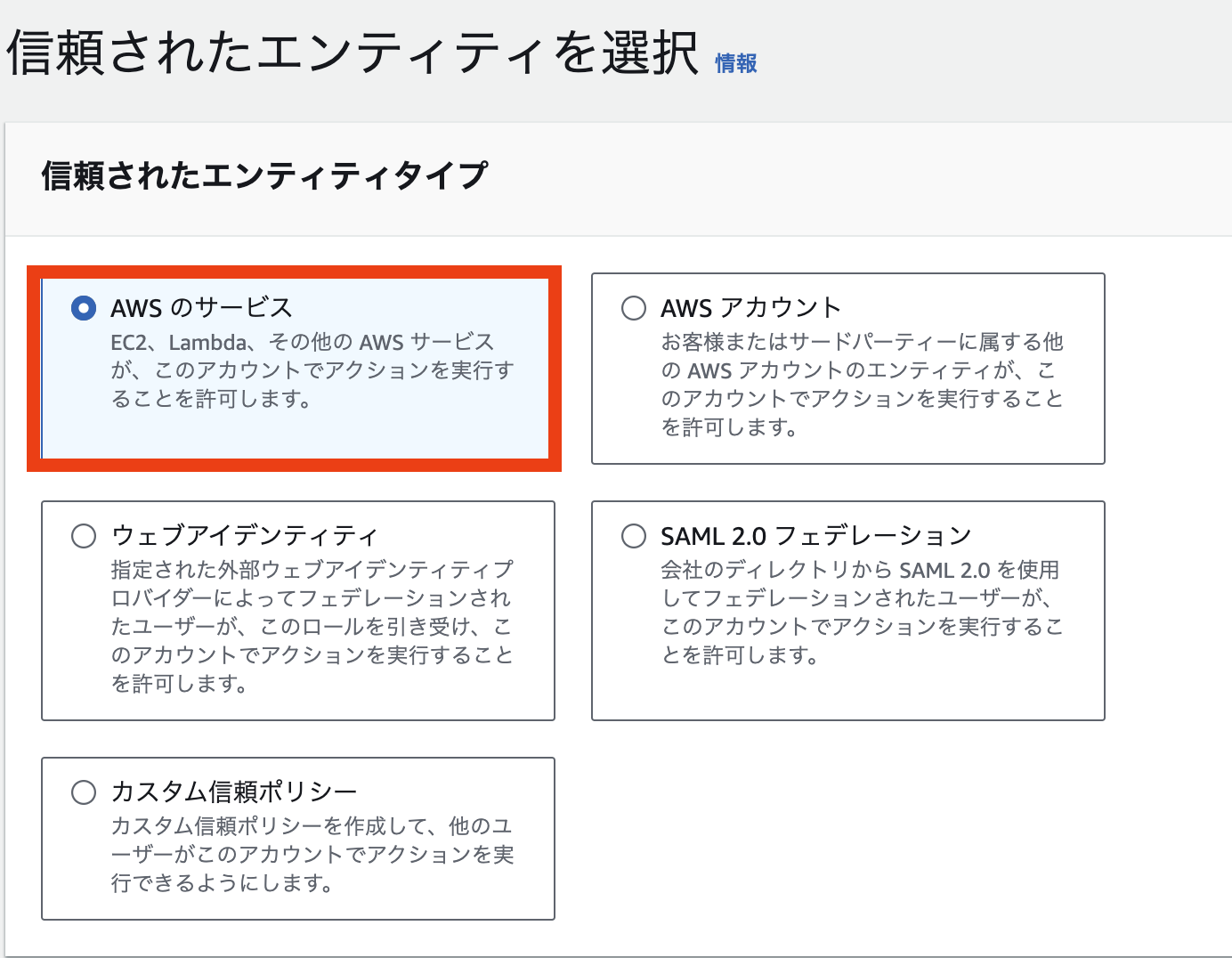Choose the カスタム信頼ポリシー radio button

pos(85,791)
